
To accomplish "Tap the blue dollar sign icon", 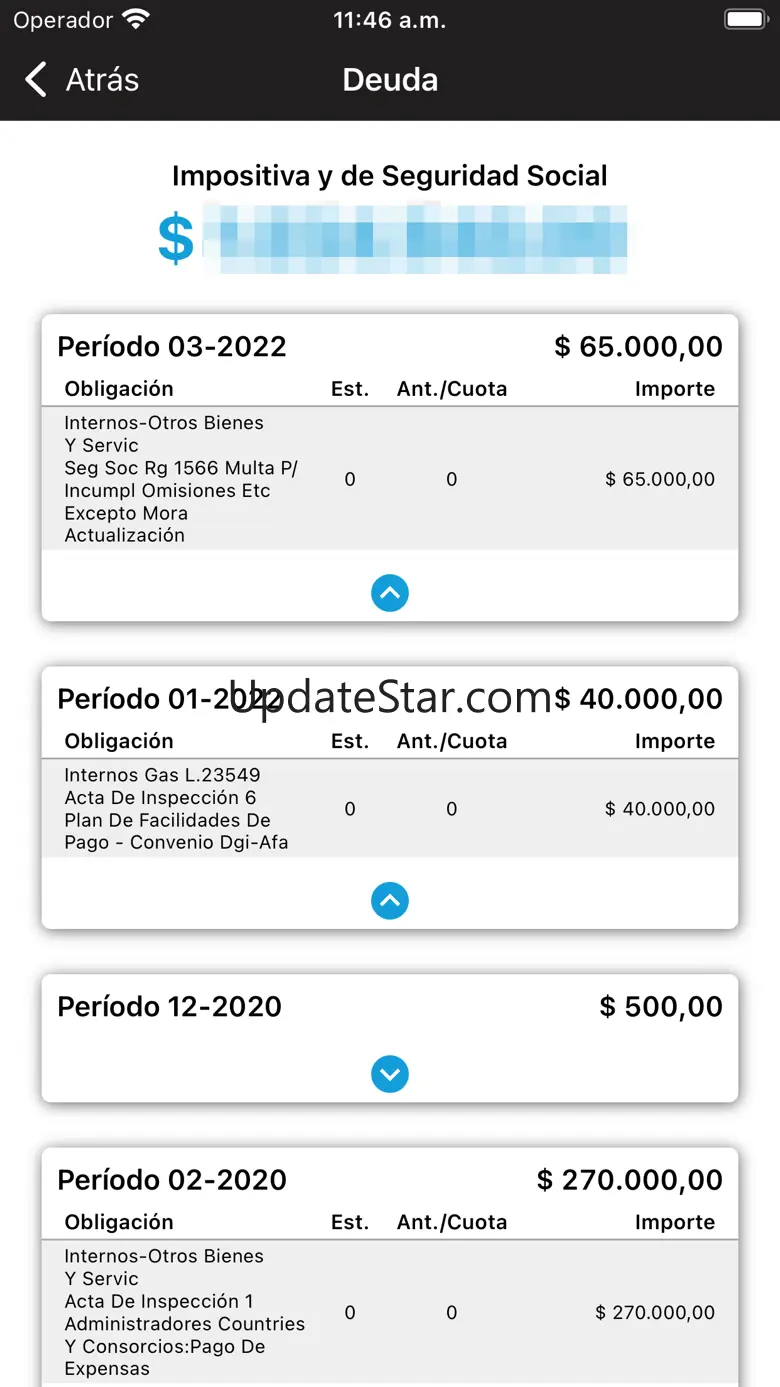I will 176,240.
